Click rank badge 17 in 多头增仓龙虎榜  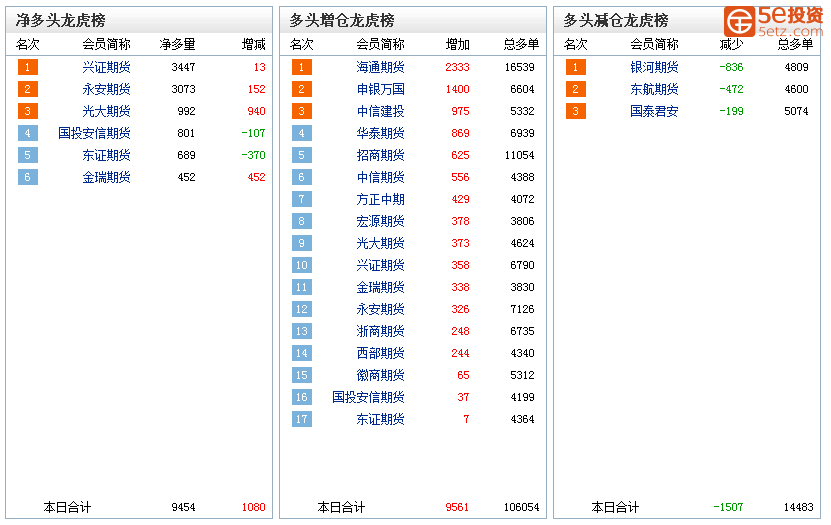pos(302,419)
